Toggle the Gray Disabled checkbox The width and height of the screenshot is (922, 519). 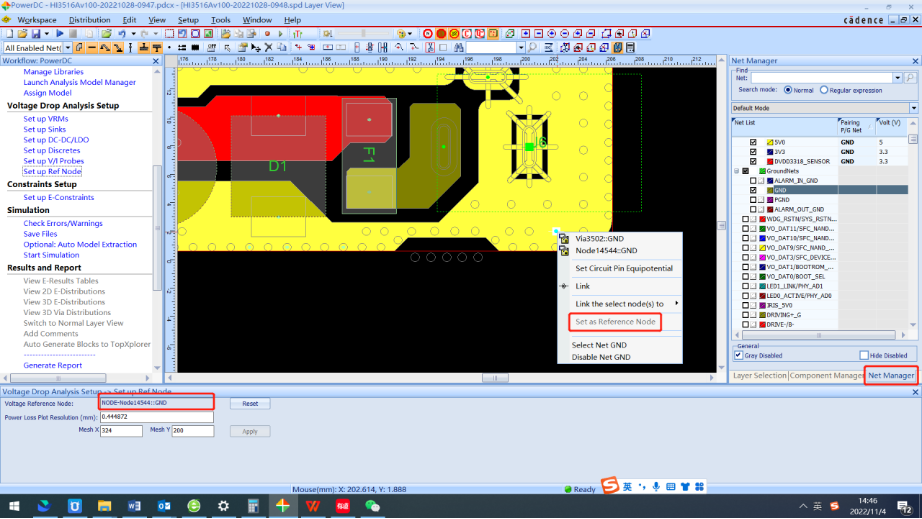pos(739,355)
